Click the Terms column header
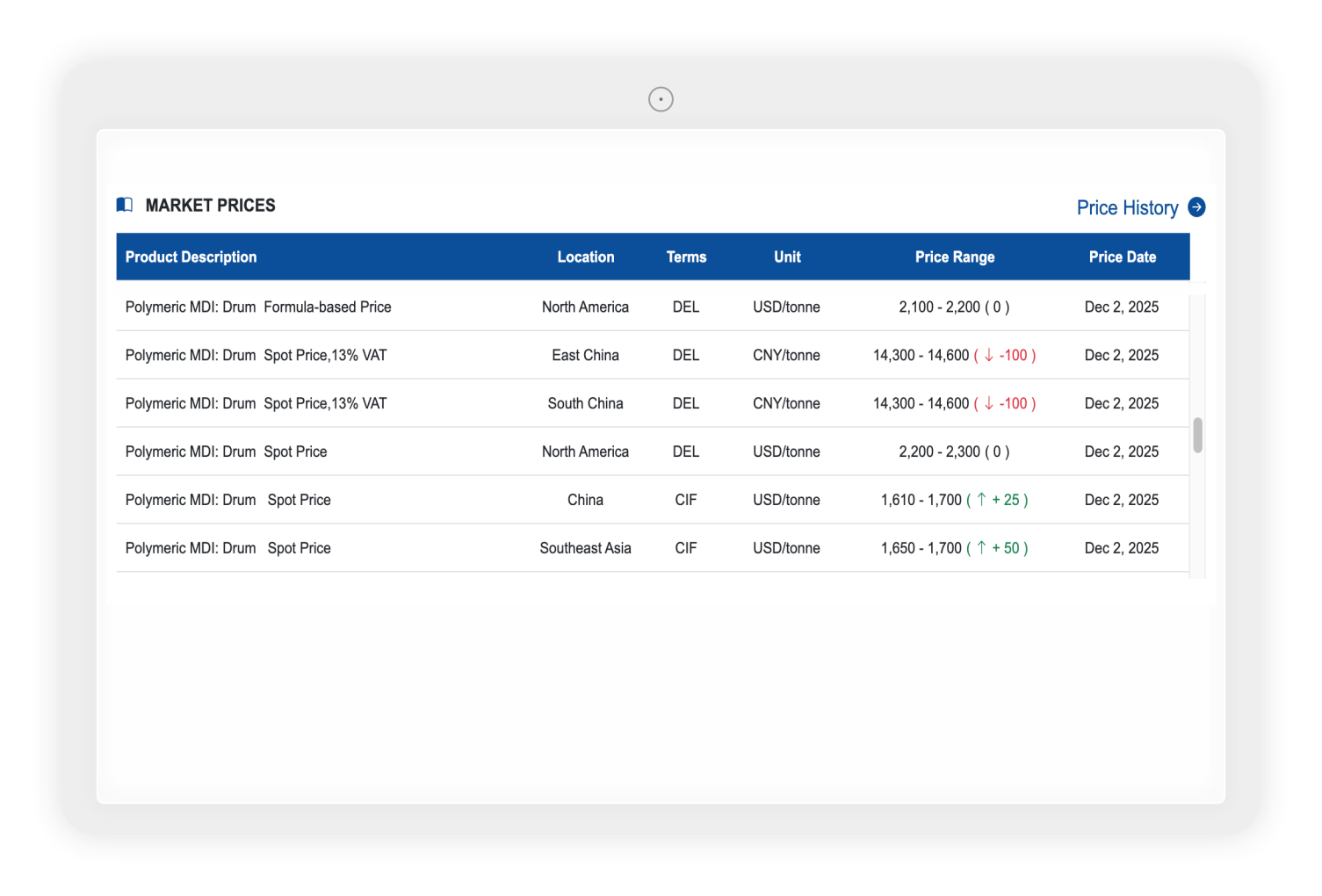 (x=686, y=257)
